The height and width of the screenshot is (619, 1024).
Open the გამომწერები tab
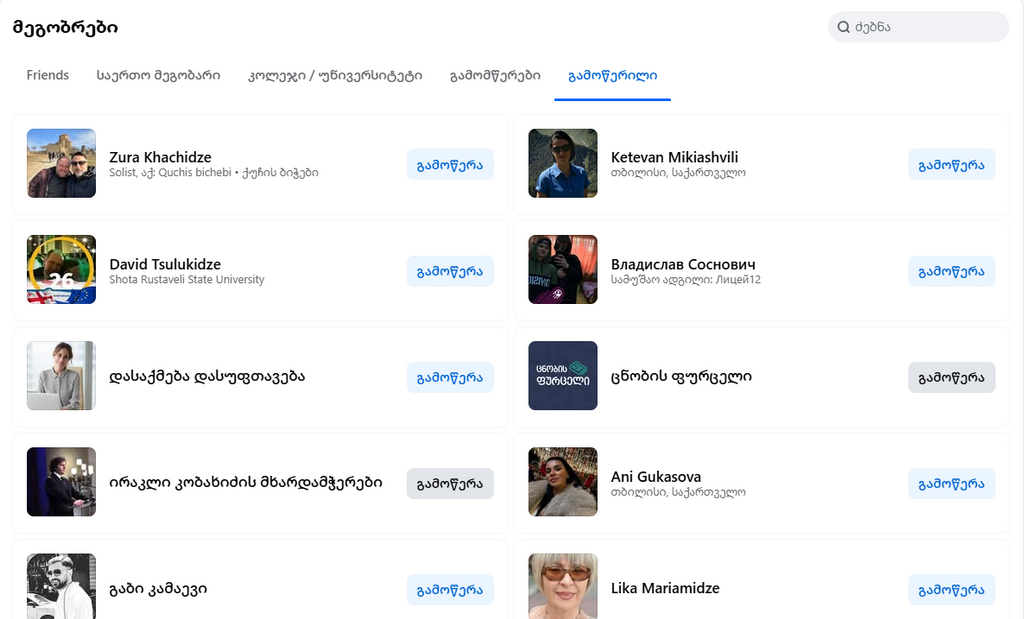[495, 75]
